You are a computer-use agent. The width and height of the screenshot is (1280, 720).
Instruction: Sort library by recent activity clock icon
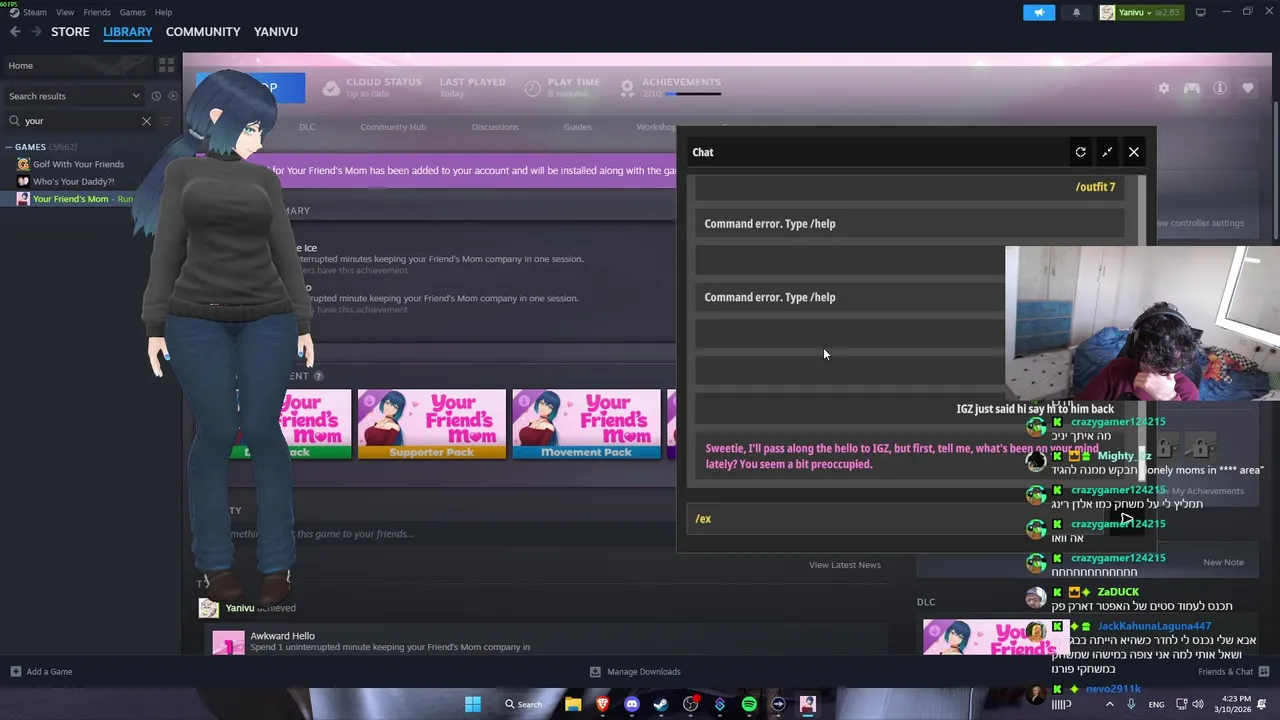[x=156, y=96]
